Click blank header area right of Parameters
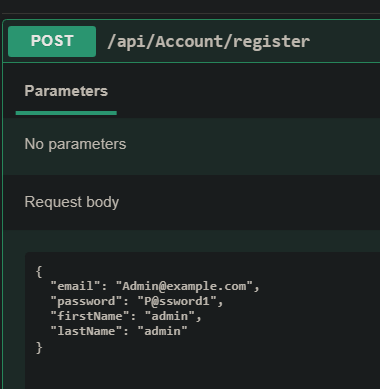The height and width of the screenshot is (389, 380). pos(248,91)
